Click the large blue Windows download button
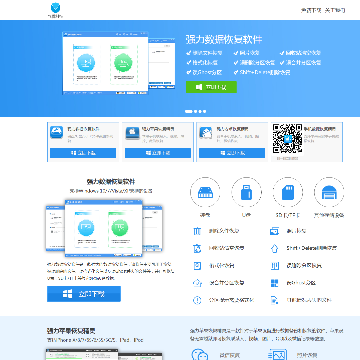The image size is (360, 360). pyautogui.click(x=84, y=294)
